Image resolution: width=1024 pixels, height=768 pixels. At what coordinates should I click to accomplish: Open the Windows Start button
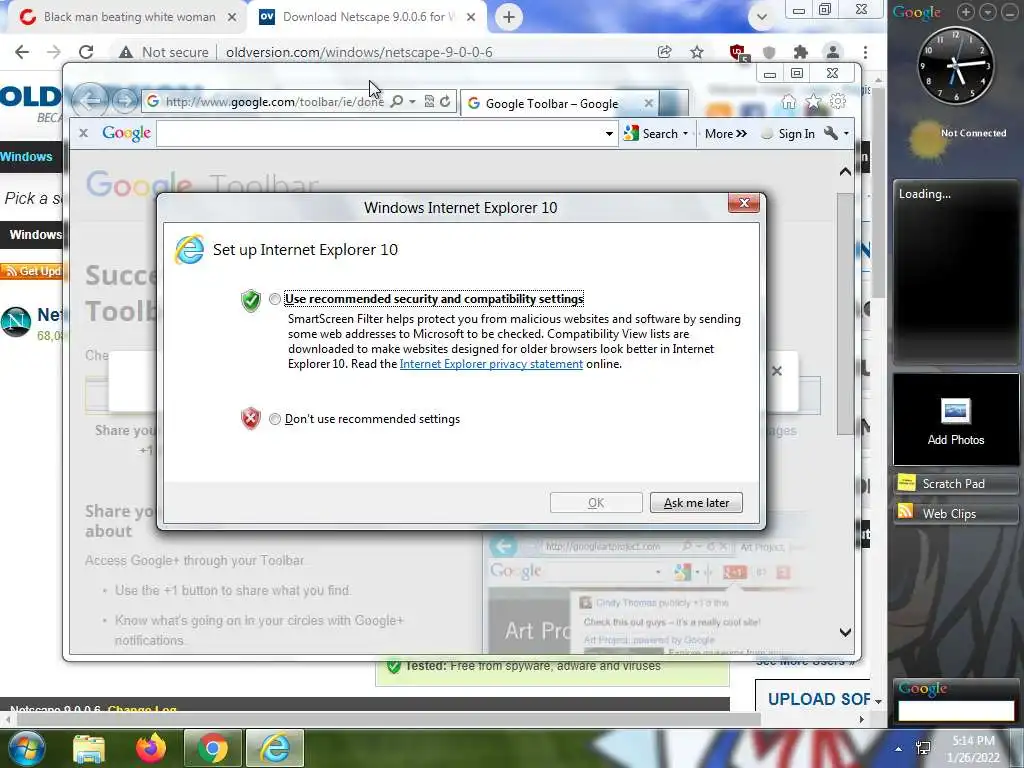click(26, 748)
